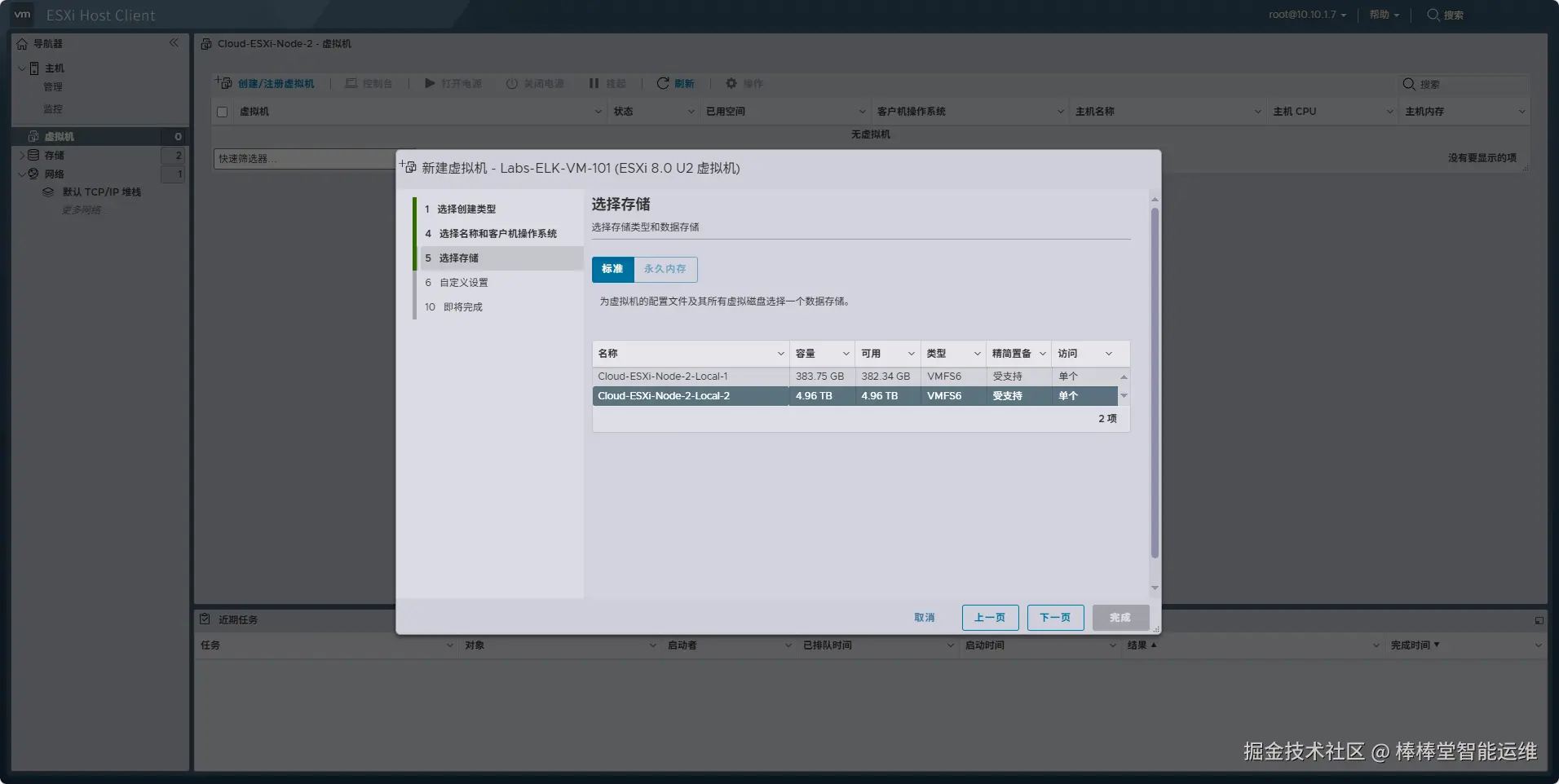Click the actions gear icon
Image resolution: width=1559 pixels, height=784 pixels.
tap(731, 83)
